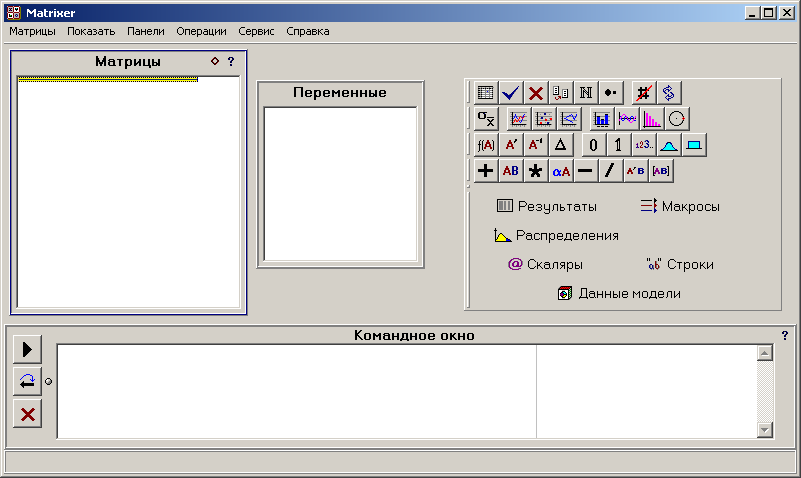Click the command window scrollbar down arrow

coord(765,430)
